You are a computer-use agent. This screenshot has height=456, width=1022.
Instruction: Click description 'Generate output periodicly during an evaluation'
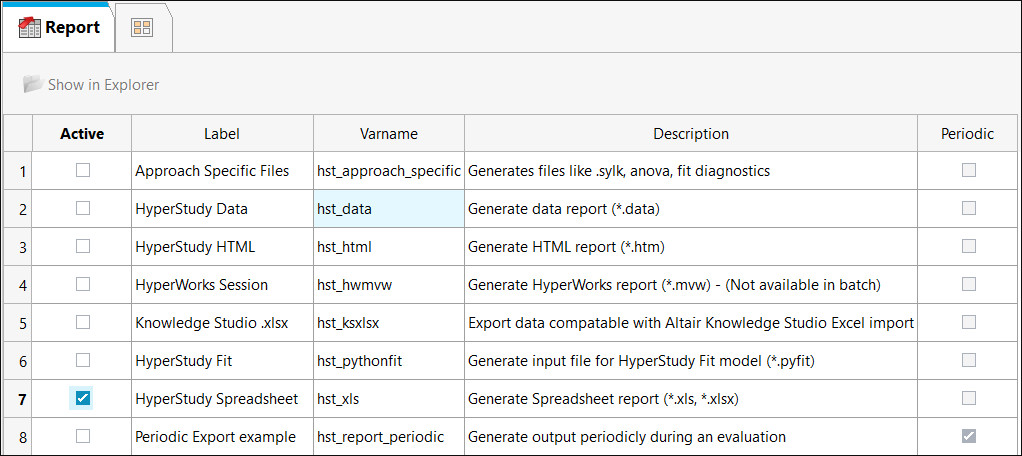(x=691, y=436)
